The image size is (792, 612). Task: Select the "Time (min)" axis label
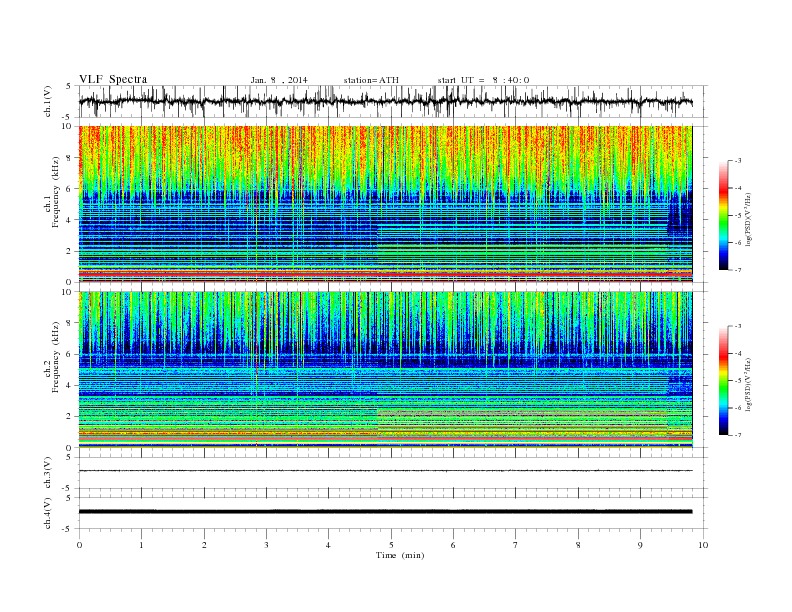pos(400,555)
